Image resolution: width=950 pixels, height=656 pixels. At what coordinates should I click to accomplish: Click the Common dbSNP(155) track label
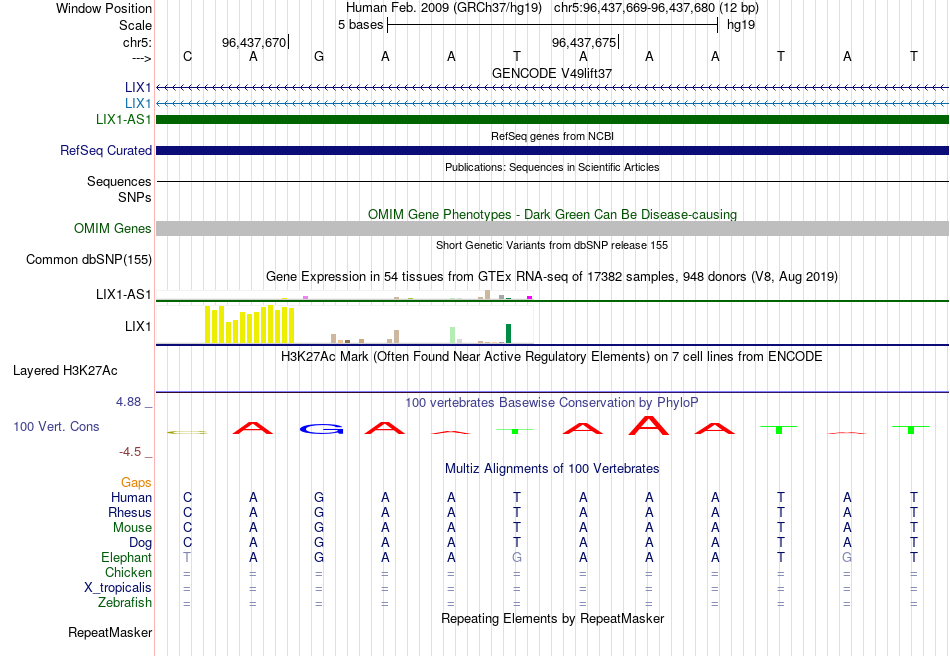pos(89,259)
